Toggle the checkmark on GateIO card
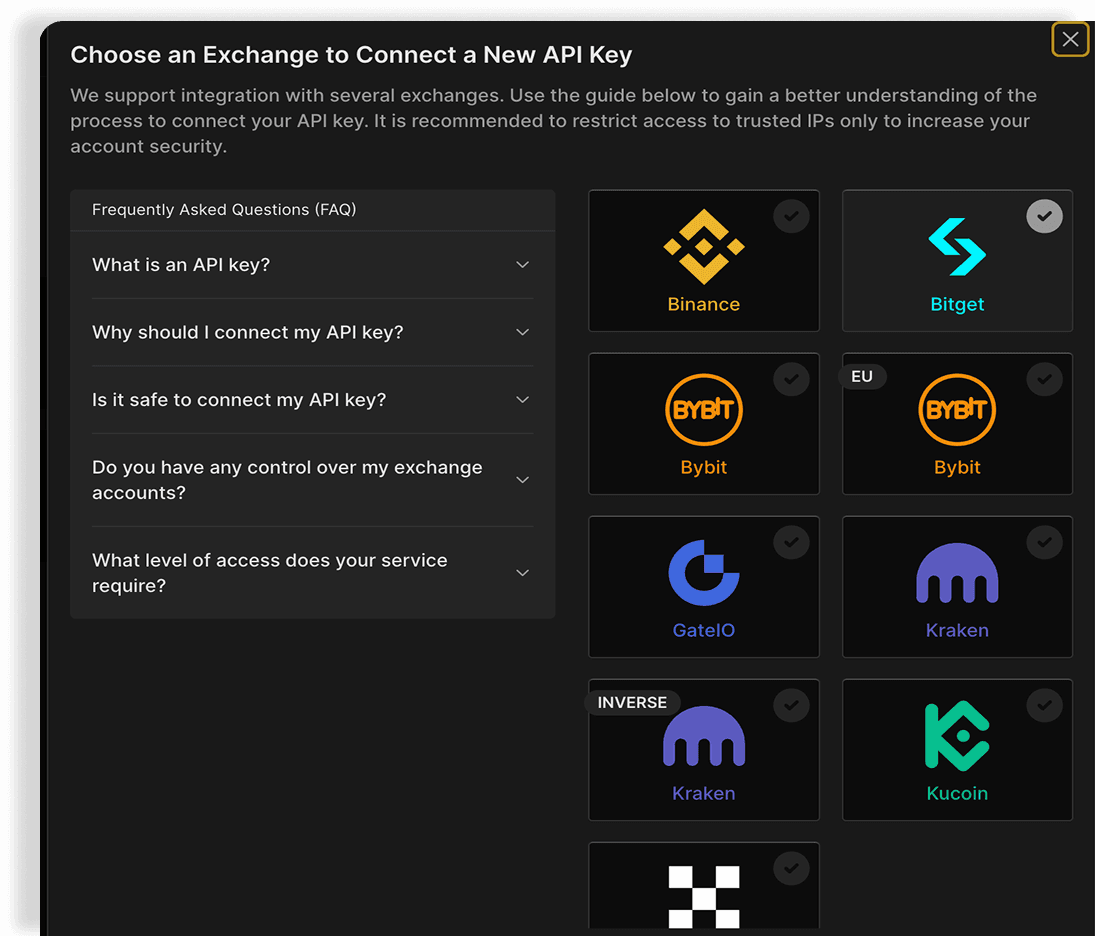1095x936 pixels. coord(791,542)
